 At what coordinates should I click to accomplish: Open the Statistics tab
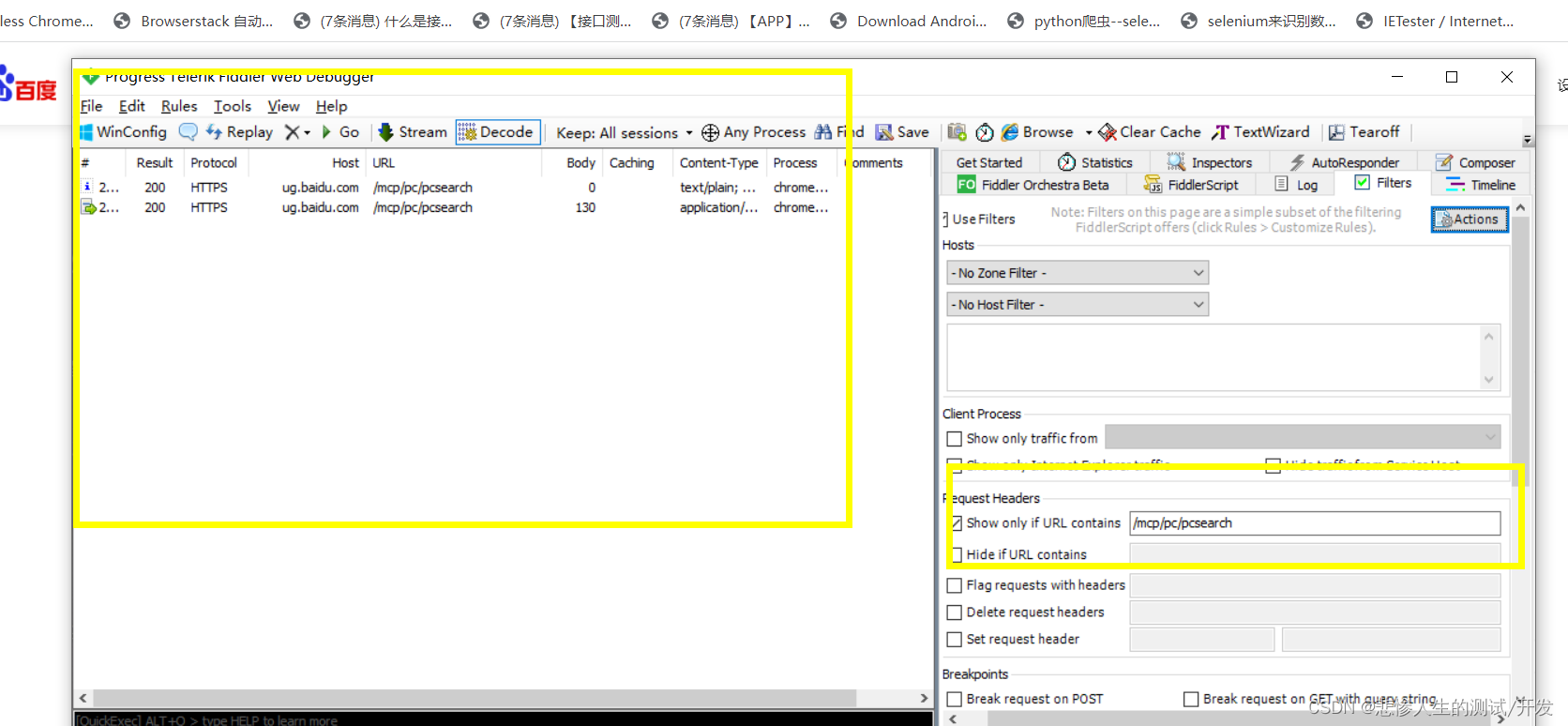tap(1095, 162)
